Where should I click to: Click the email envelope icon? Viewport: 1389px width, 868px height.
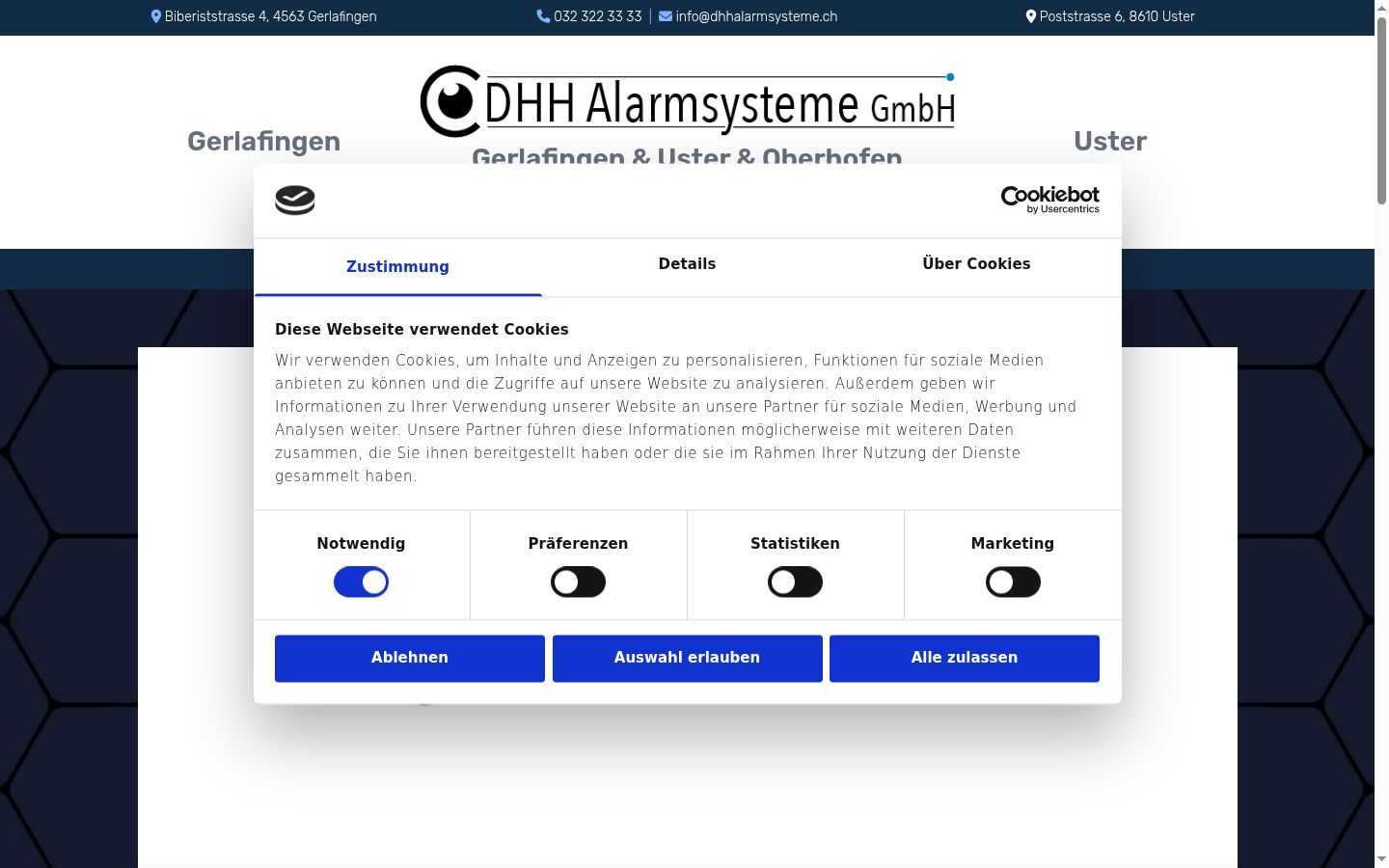[x=666, y=16]
